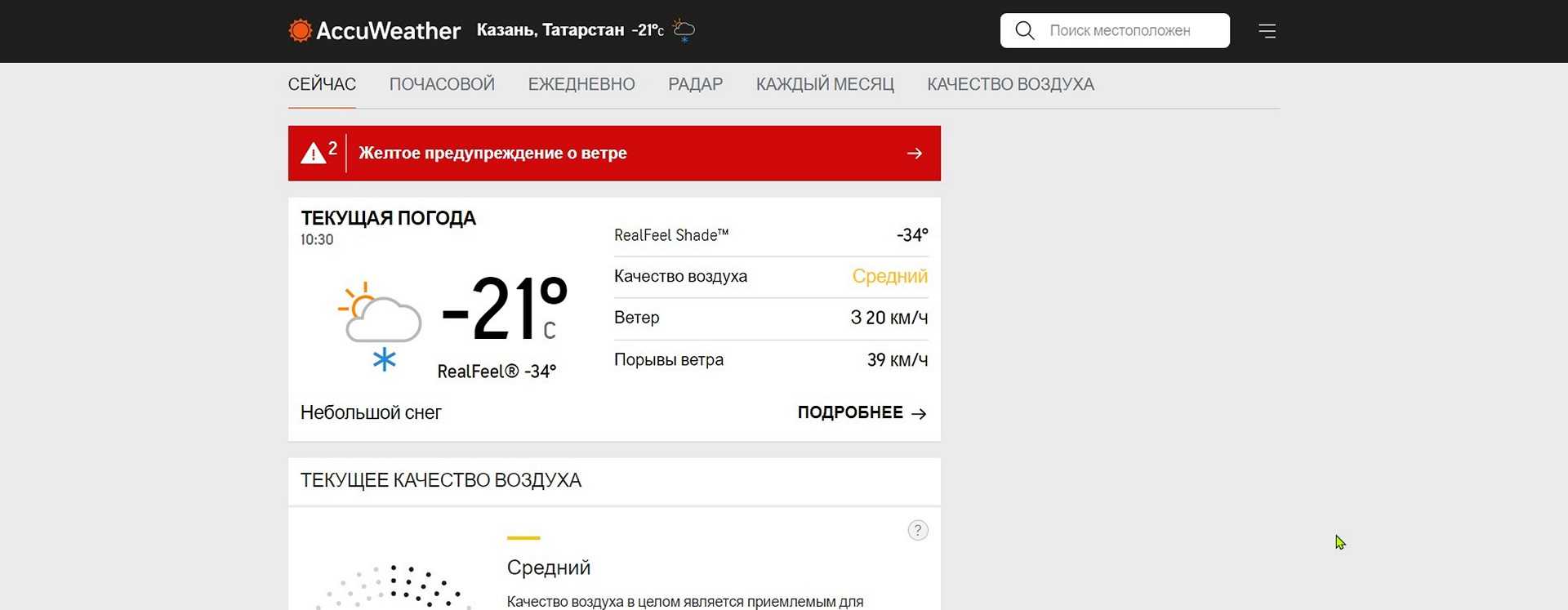
Task: Select the РАДАР tab
Action: 695,85
